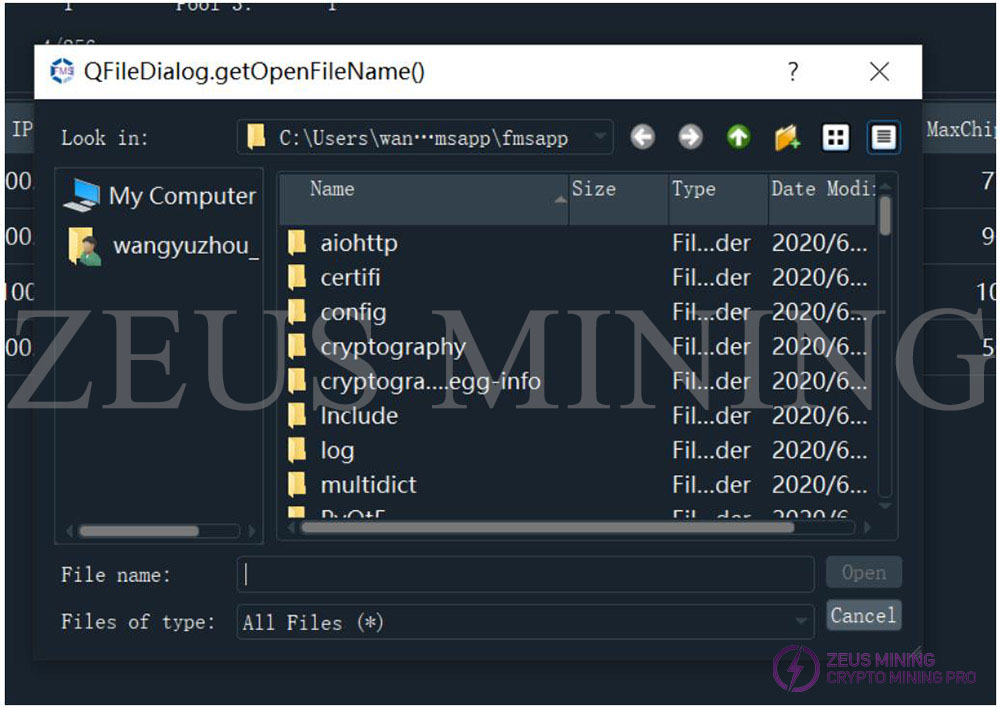1000x708 pixels.
Task: Click the Open button
Action: 863,572
